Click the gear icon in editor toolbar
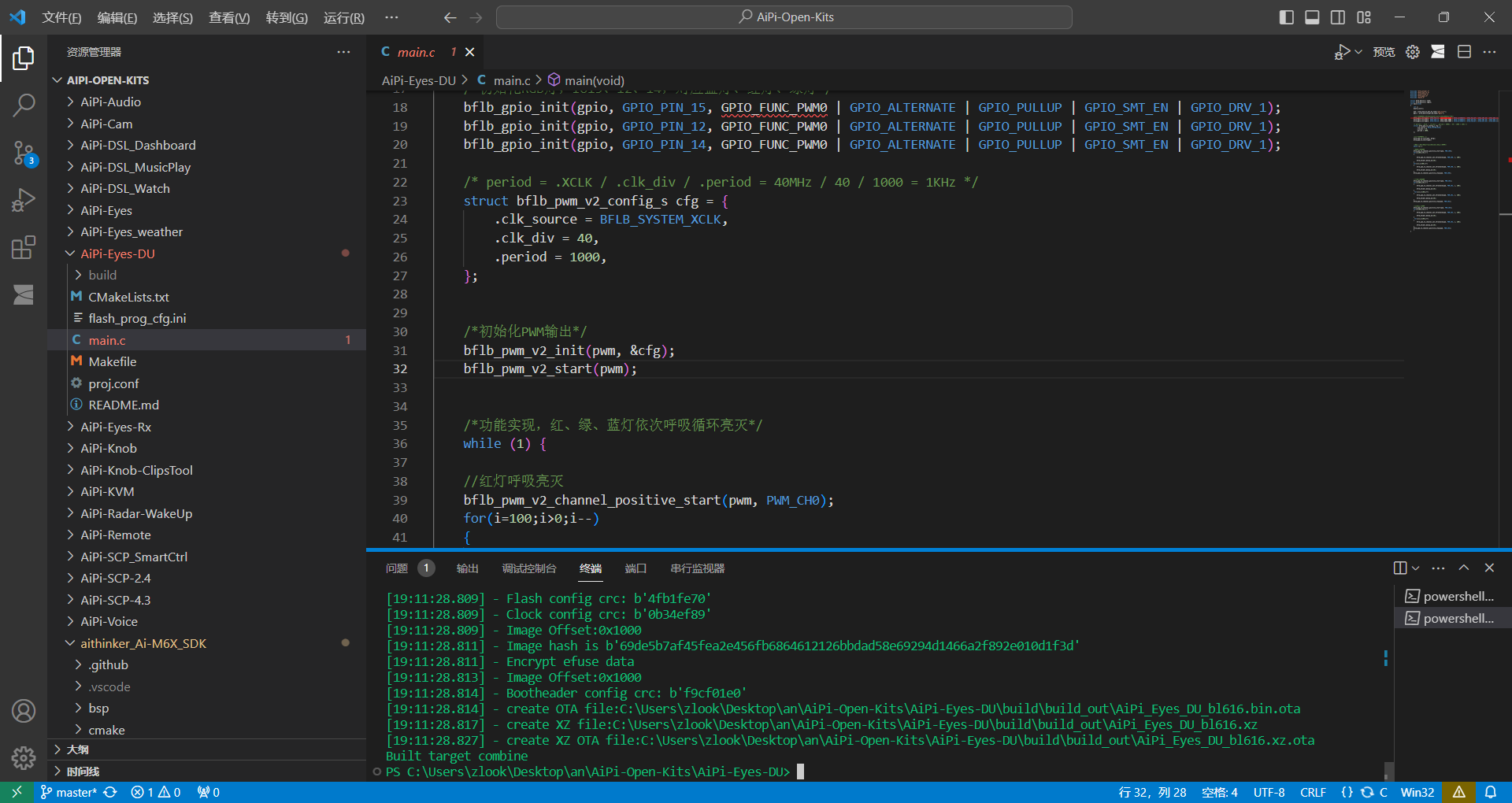The width and height of the screenshot is (1512, 803). [1413, 52]
